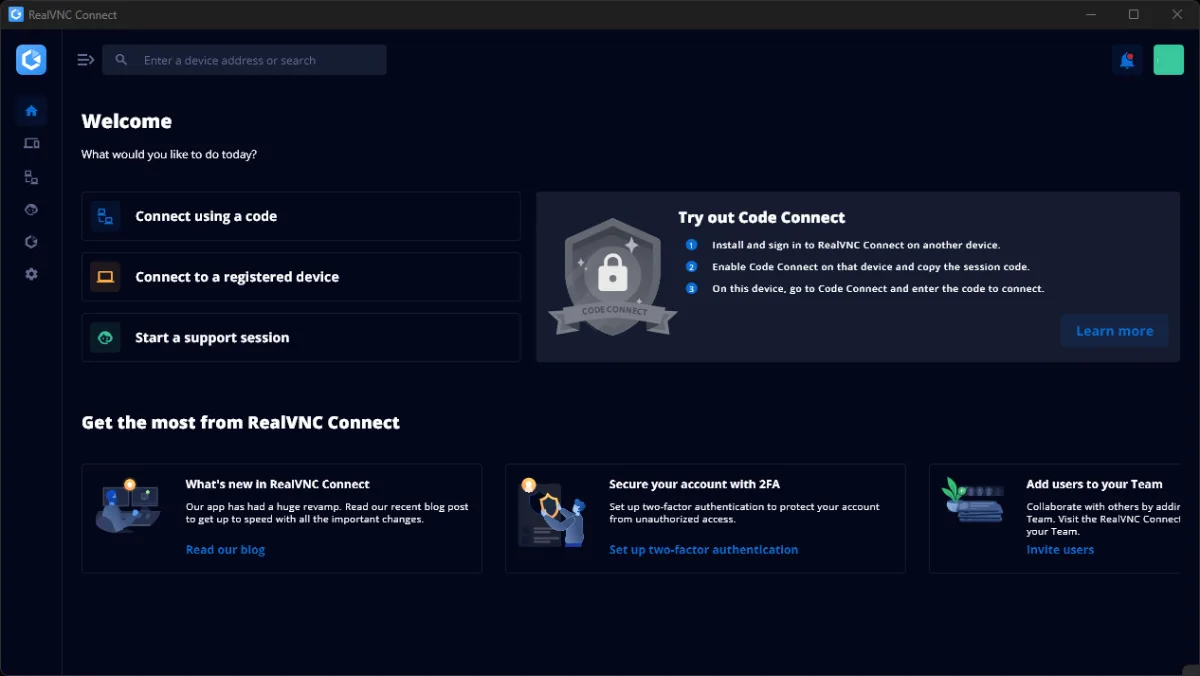Maximize the RealVNC Connect window
The image size is (1200, 676).
coord(1133,14)
